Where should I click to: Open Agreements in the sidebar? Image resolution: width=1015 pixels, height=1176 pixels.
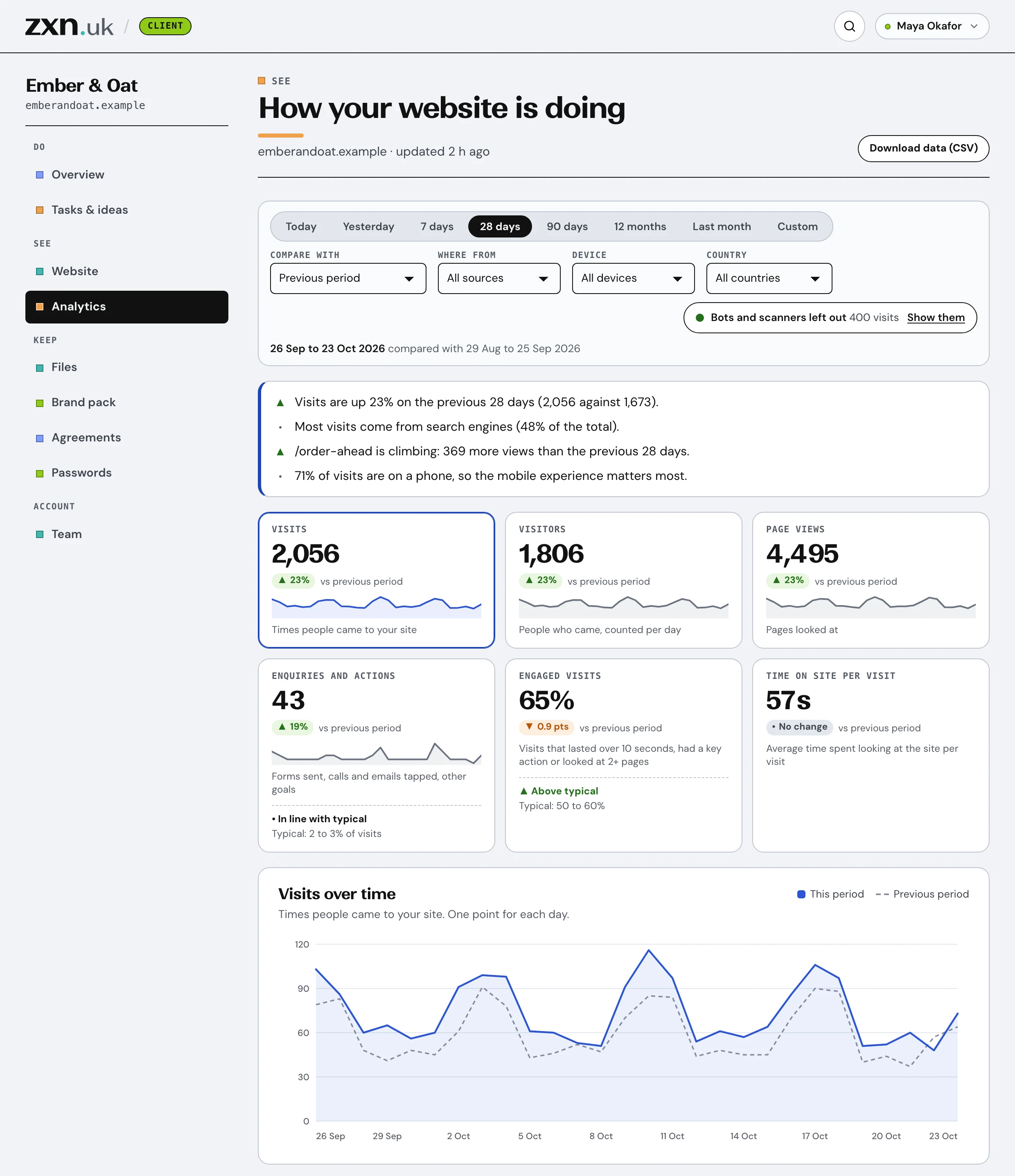(x=126, y=438)
